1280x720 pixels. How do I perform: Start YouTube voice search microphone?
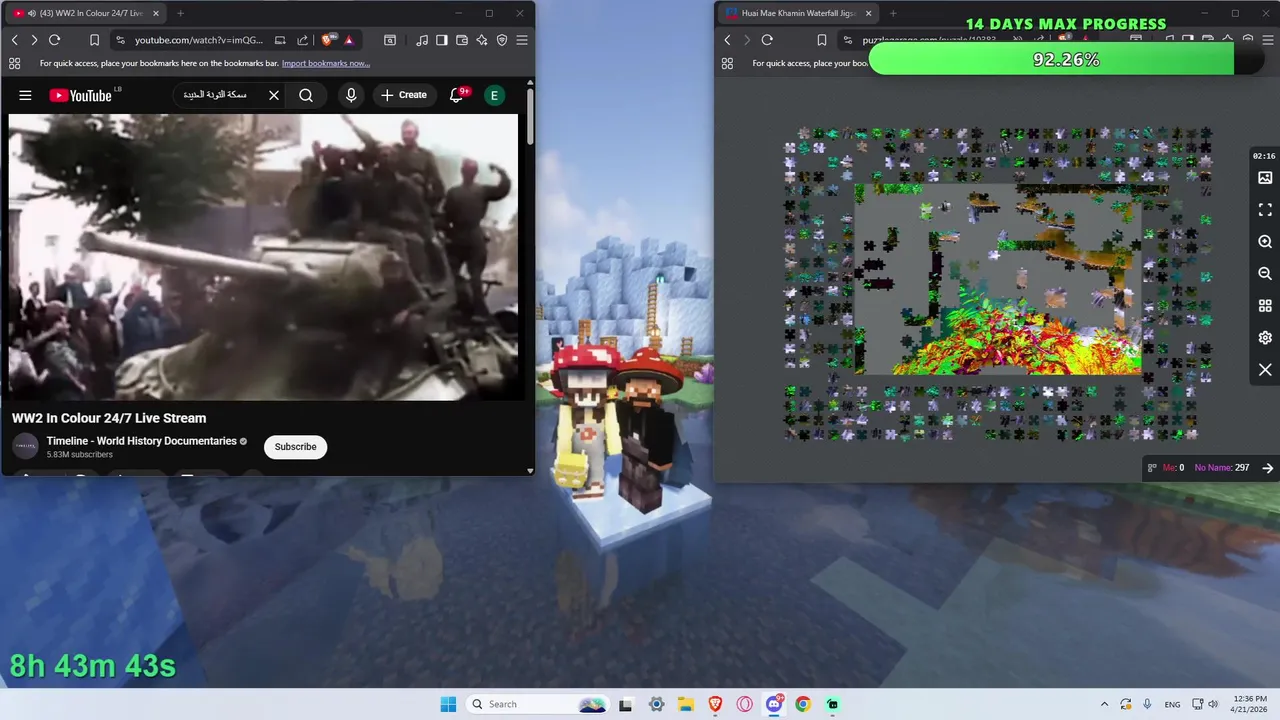pyautogui.click(x=351, y=95)
